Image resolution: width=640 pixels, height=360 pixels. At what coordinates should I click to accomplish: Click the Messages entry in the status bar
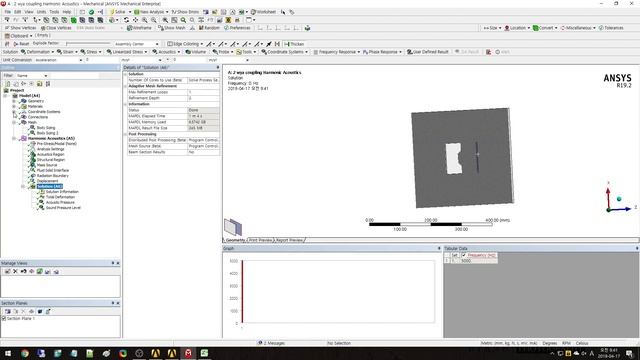point(271,343)
